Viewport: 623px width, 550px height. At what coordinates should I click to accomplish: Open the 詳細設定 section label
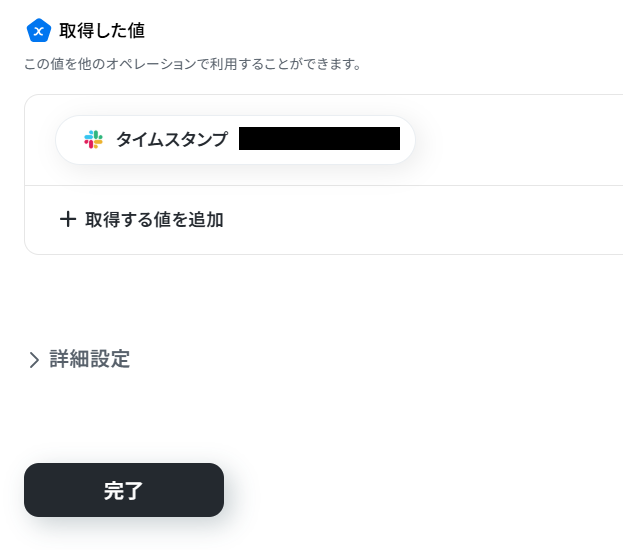pyautogui.click(x=90, y=360)
